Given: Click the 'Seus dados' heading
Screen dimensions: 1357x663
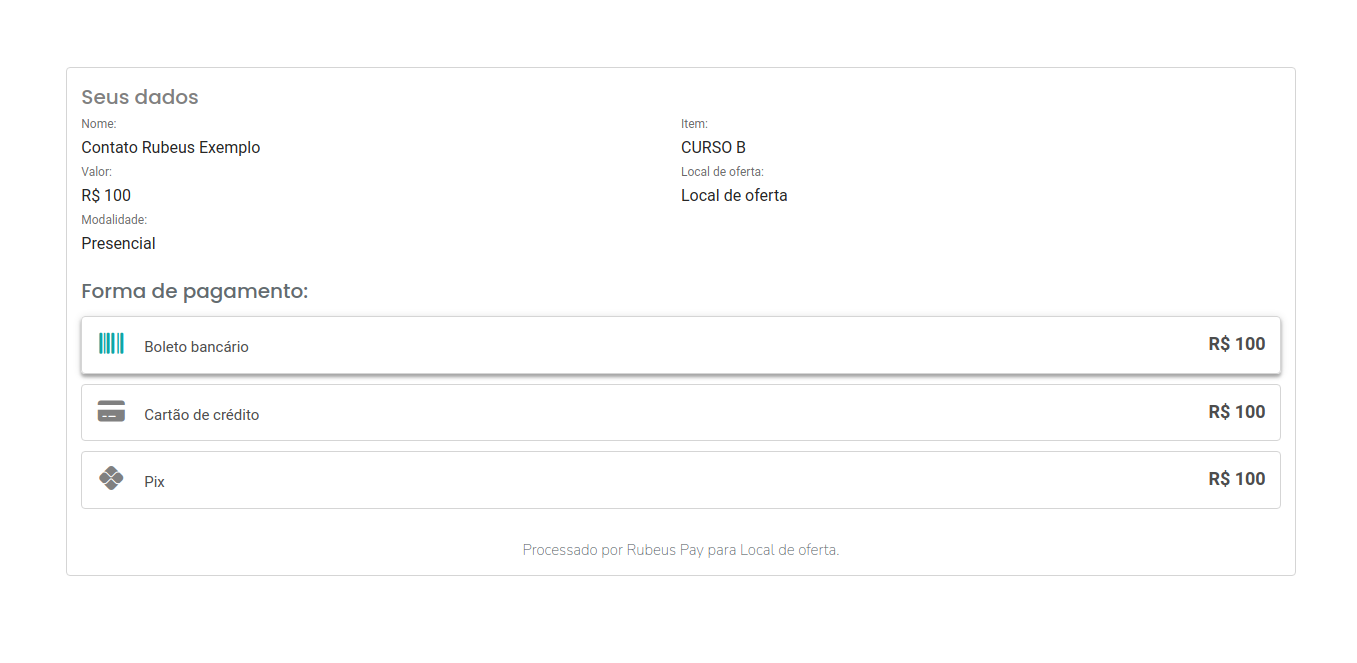Looking at the screenshot, I should pyautogui.click(x=140, y=97).
